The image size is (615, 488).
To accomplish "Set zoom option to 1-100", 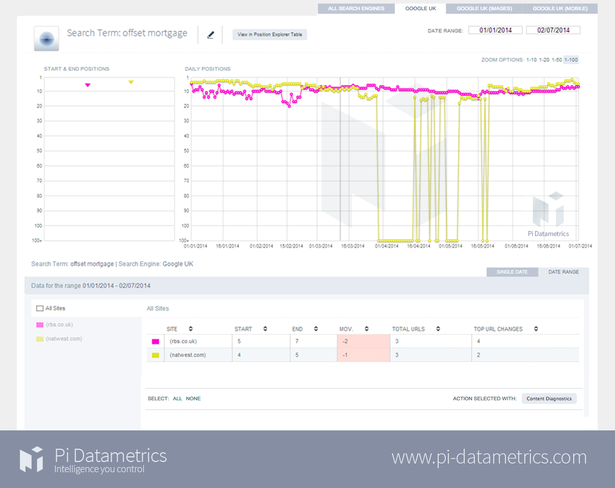I will 570,59.
